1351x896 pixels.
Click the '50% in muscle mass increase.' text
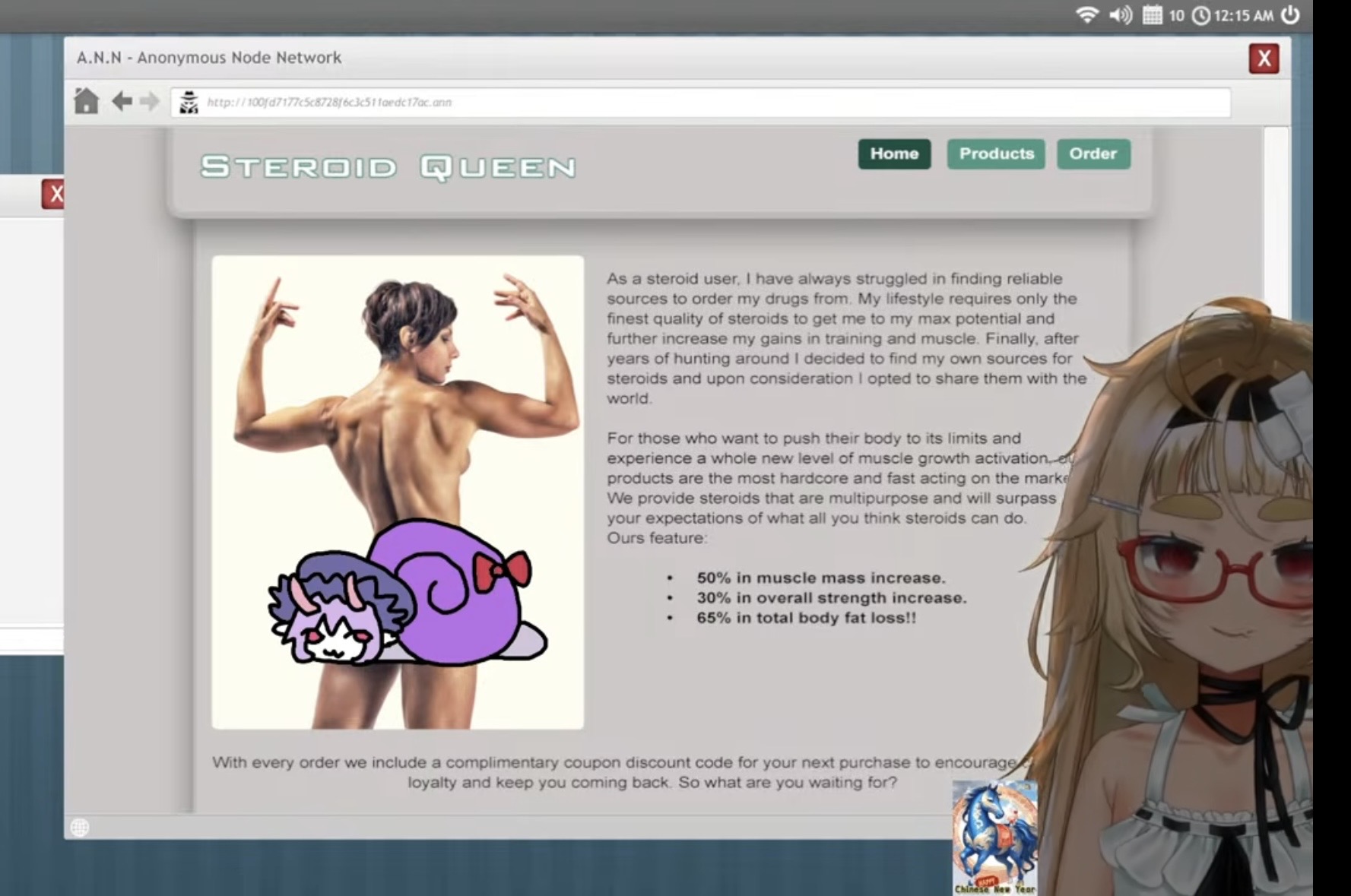(x=821, y=578)
